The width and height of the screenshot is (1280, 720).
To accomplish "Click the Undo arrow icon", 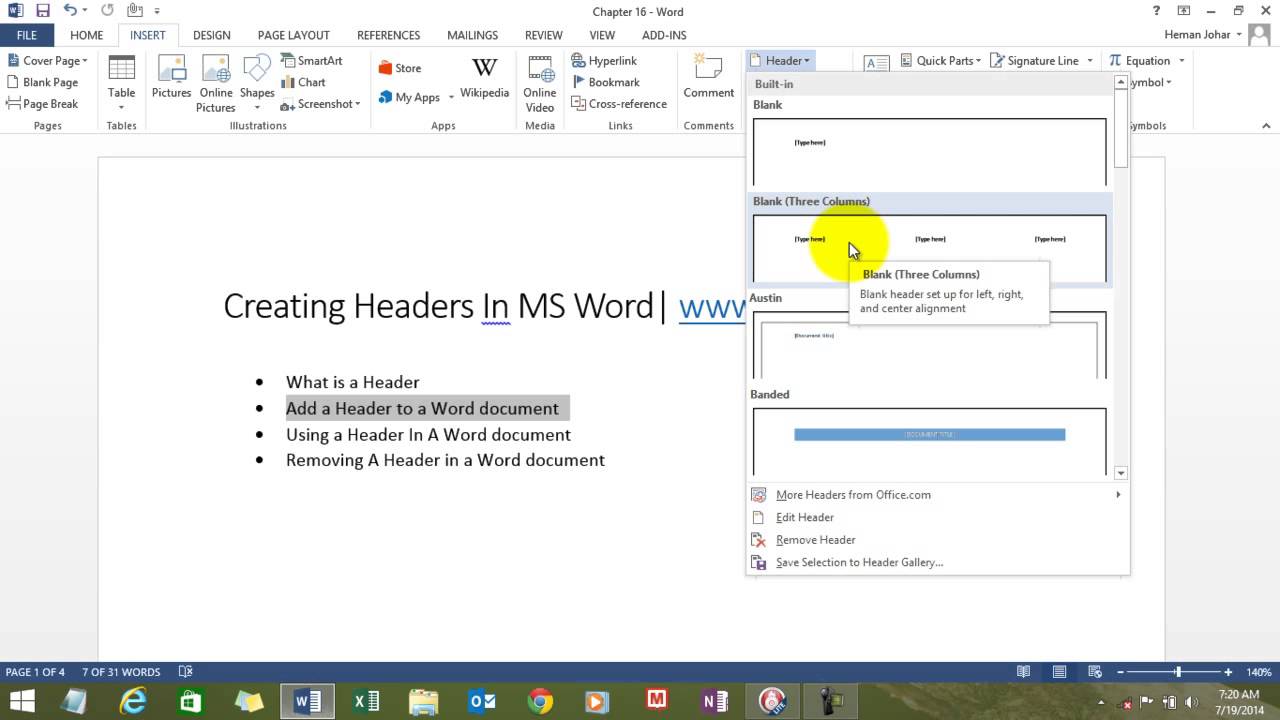I will [x=70, y=11].
